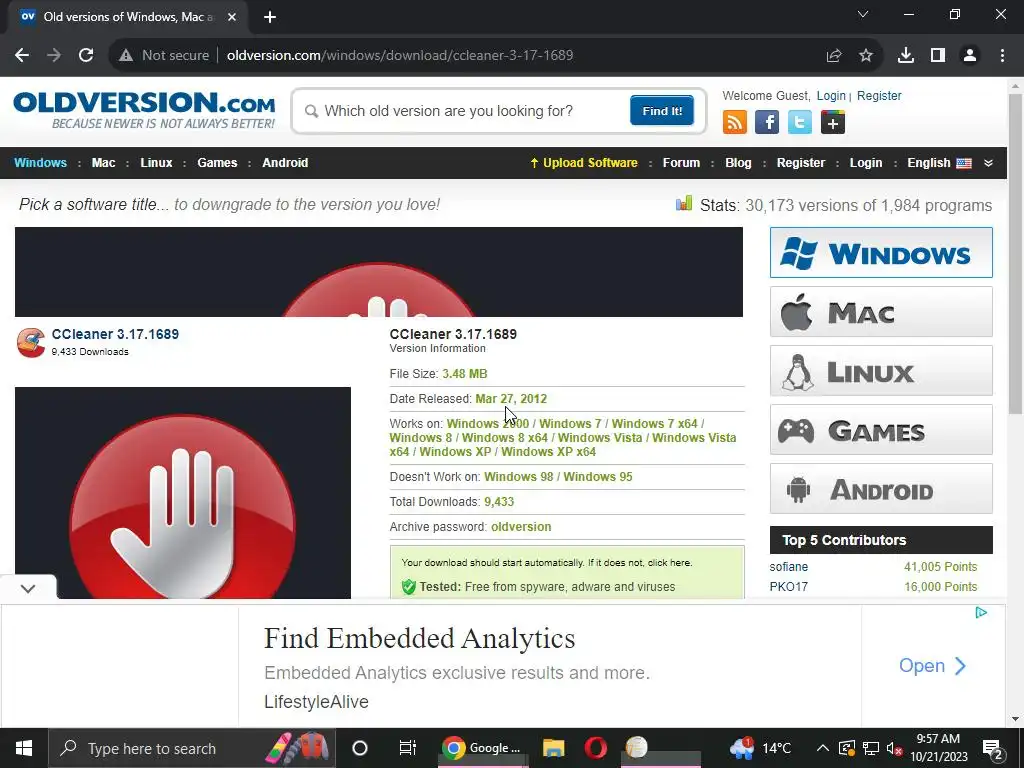
Task: Click the Windows 98 link
Action: click(519, 477)
